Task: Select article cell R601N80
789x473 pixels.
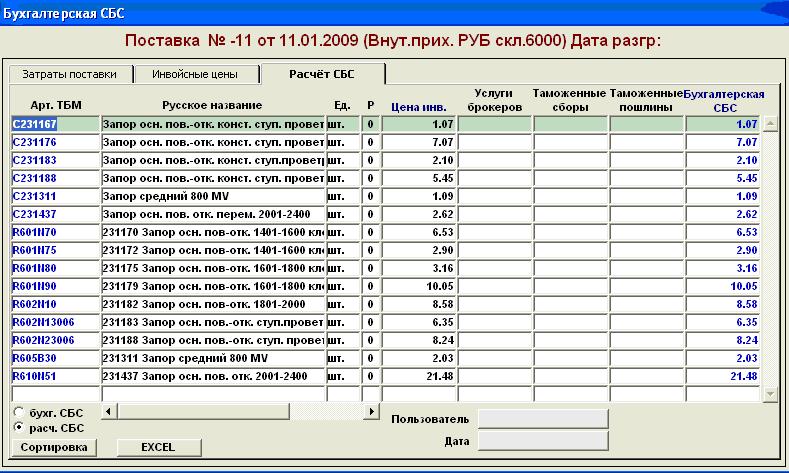Action: [x=55, y=268]
